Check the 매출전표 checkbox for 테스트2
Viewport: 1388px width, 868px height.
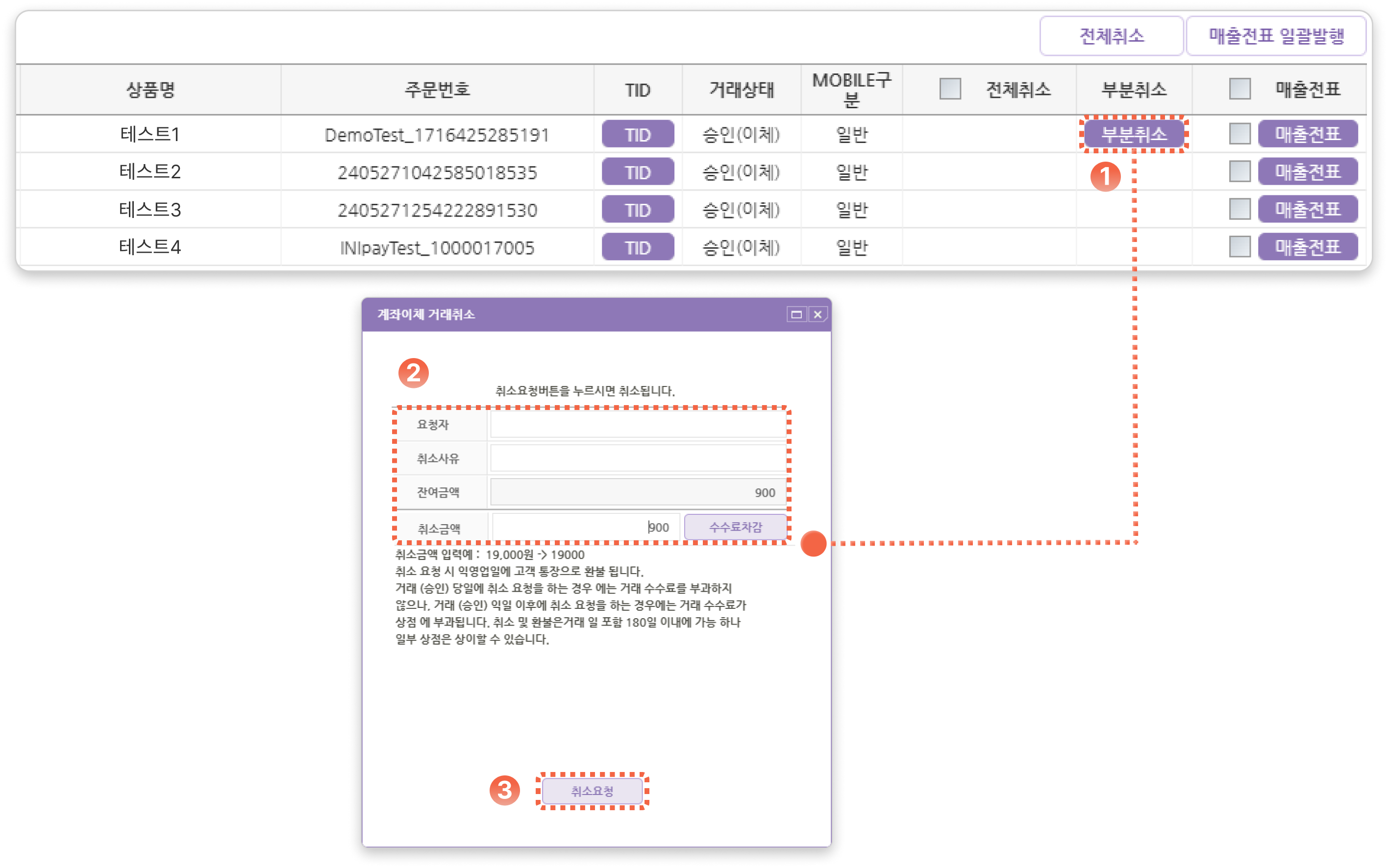point(1240,171)
